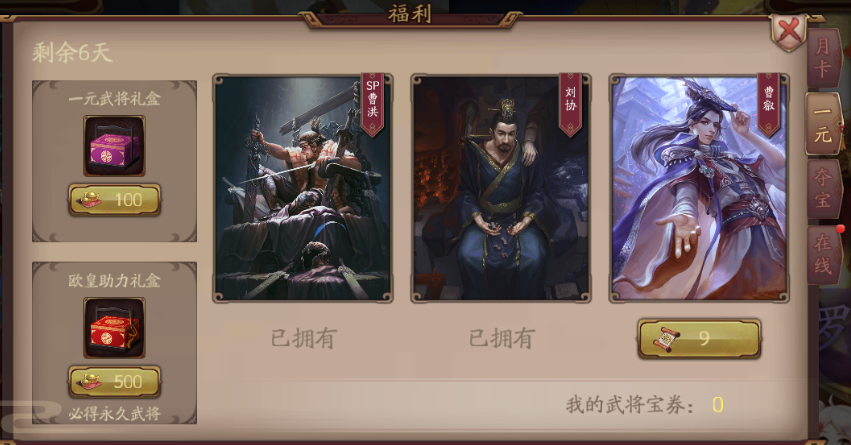851x445 pixels.
Task: Switch to the 月卡 tab
Action: point(823,59)
